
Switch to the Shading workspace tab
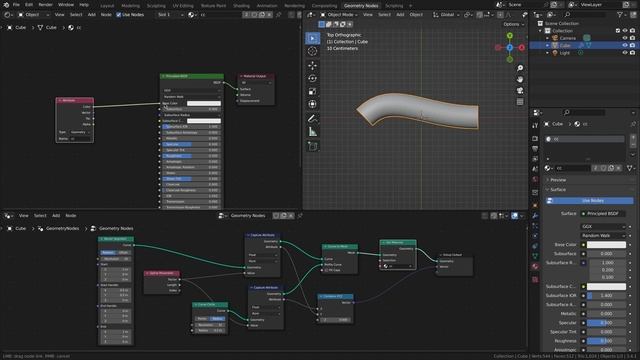pos(241,6)
